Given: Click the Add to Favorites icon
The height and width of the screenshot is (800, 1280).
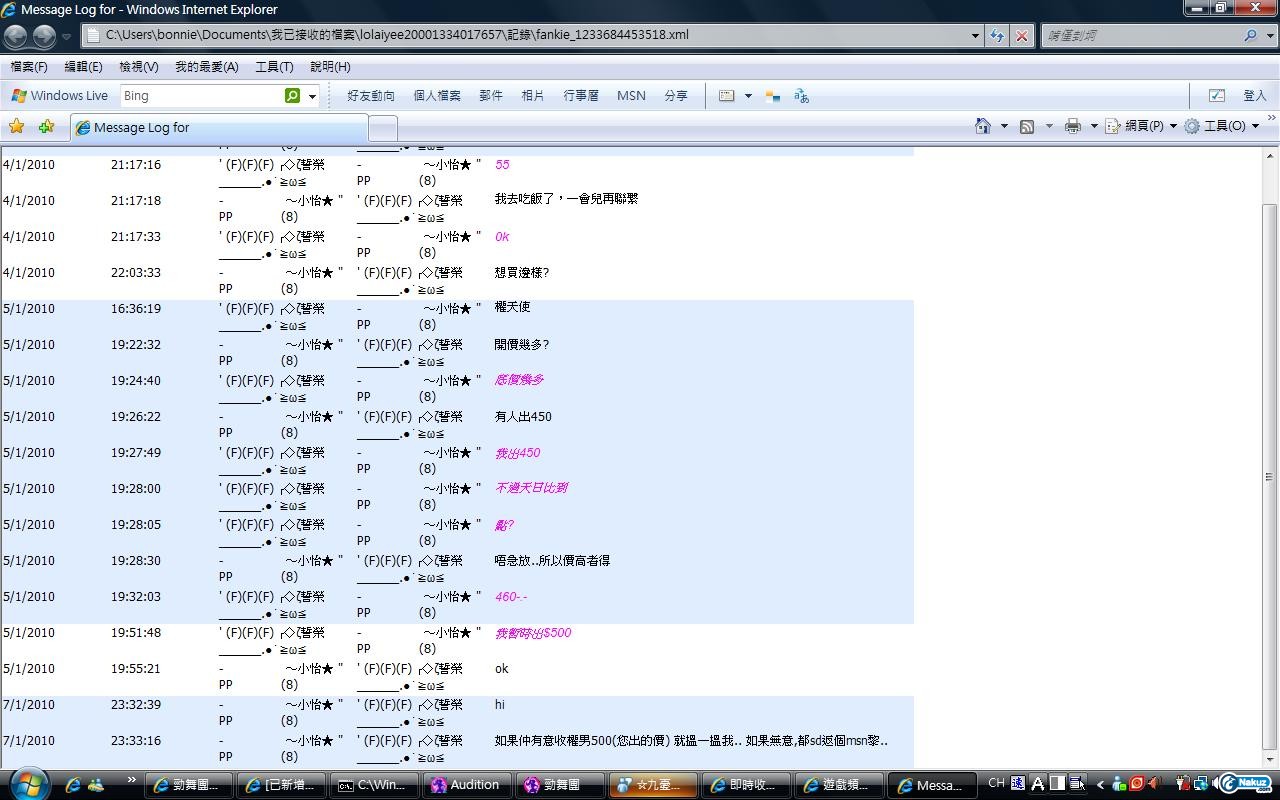Looking at the screenshot, I should tap(46, 126).
